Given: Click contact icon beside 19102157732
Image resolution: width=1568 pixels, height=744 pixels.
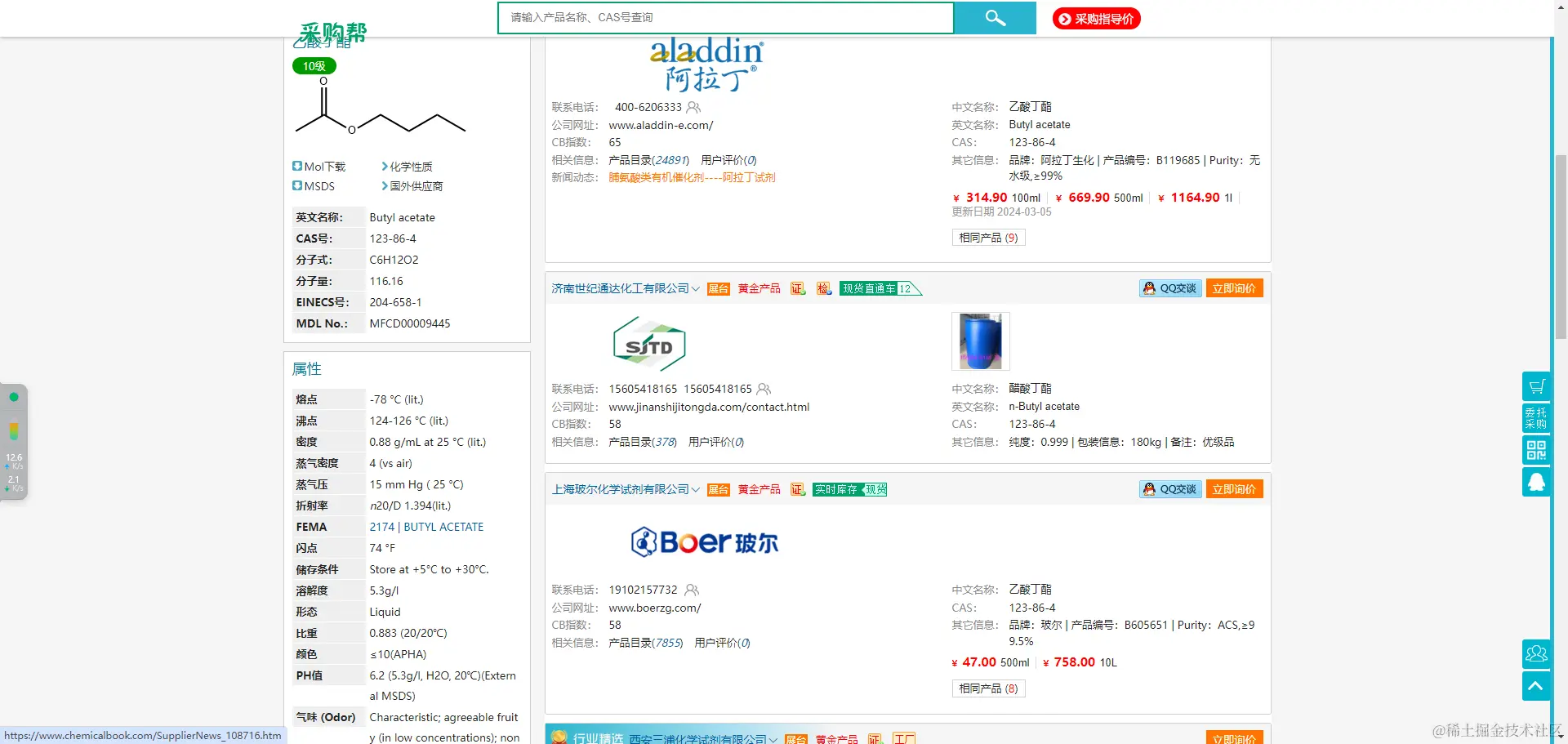Looking at the screenshot, I should 692,590.
